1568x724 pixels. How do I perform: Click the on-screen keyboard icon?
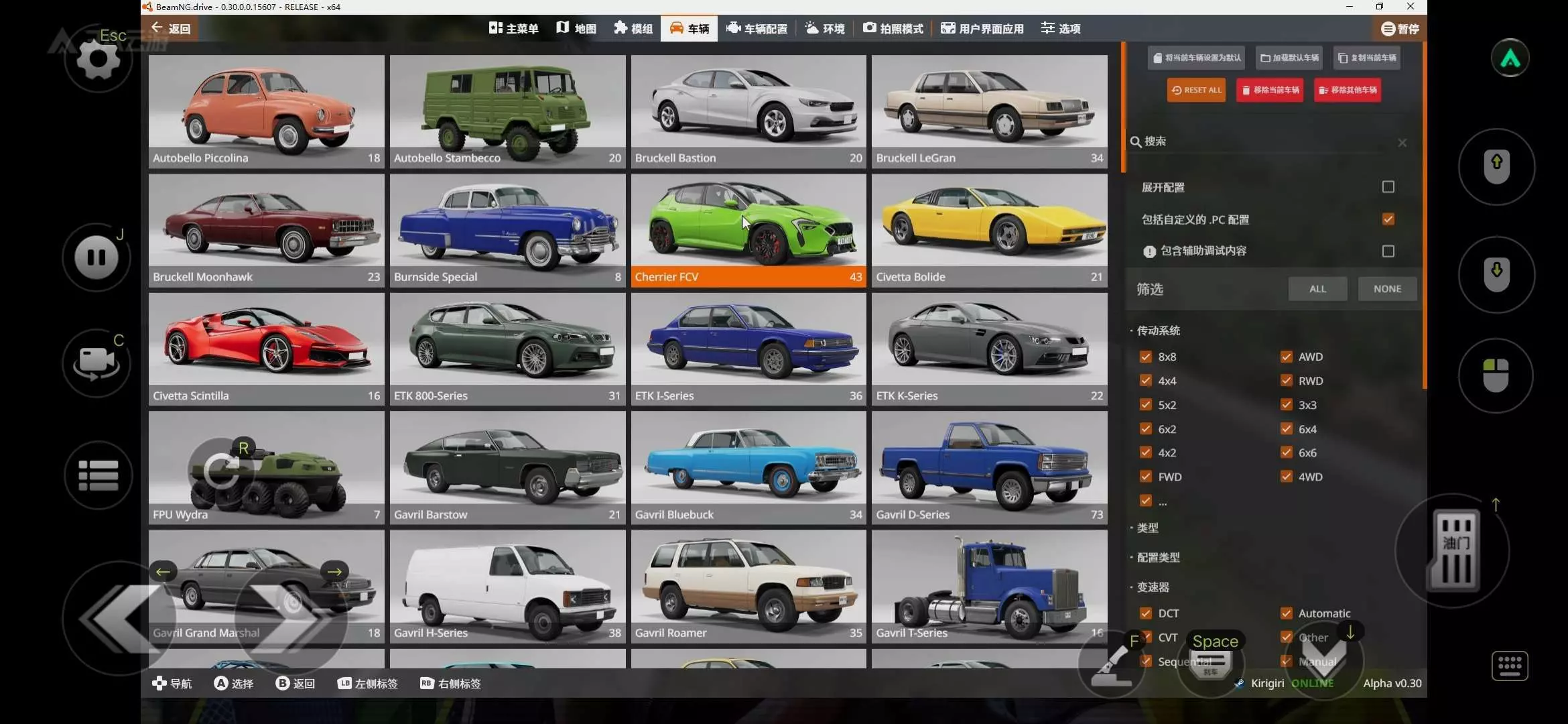[x=1509, y=666]
